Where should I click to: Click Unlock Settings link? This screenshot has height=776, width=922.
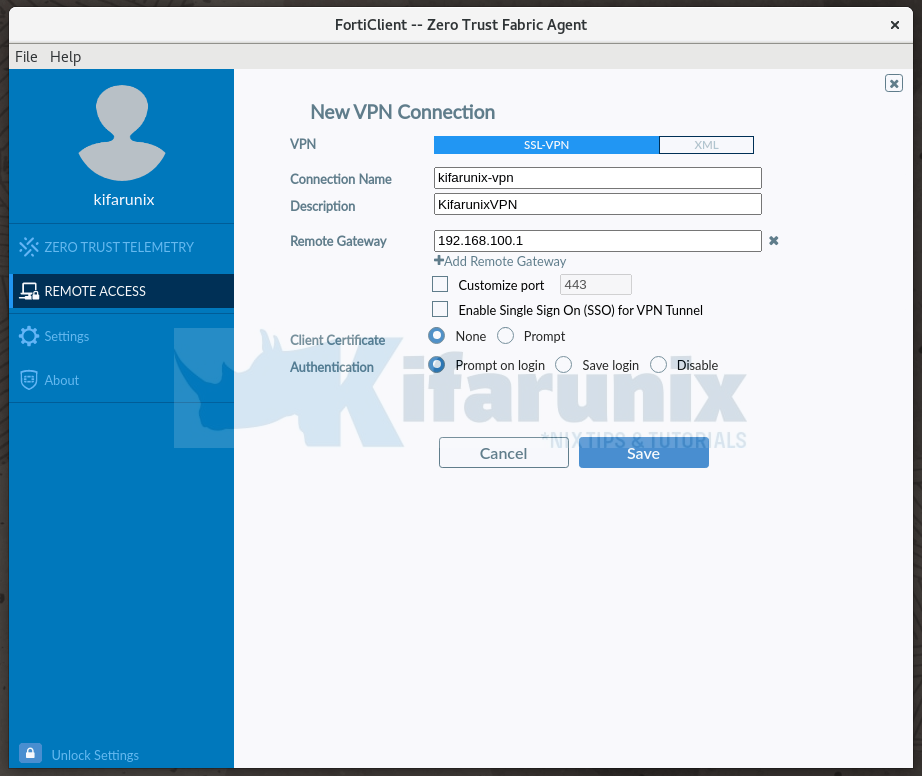click(95, 755)
